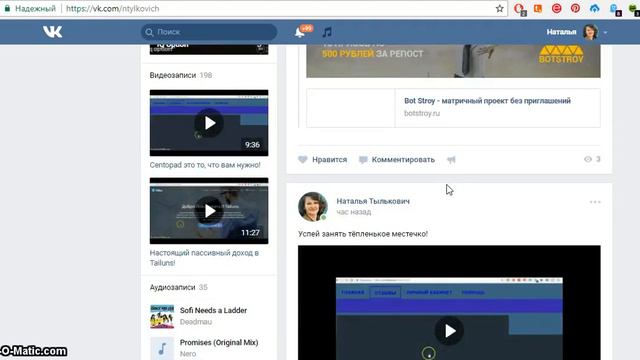
Task: Open the 'час назад' post timestamp
Action: 353,212
